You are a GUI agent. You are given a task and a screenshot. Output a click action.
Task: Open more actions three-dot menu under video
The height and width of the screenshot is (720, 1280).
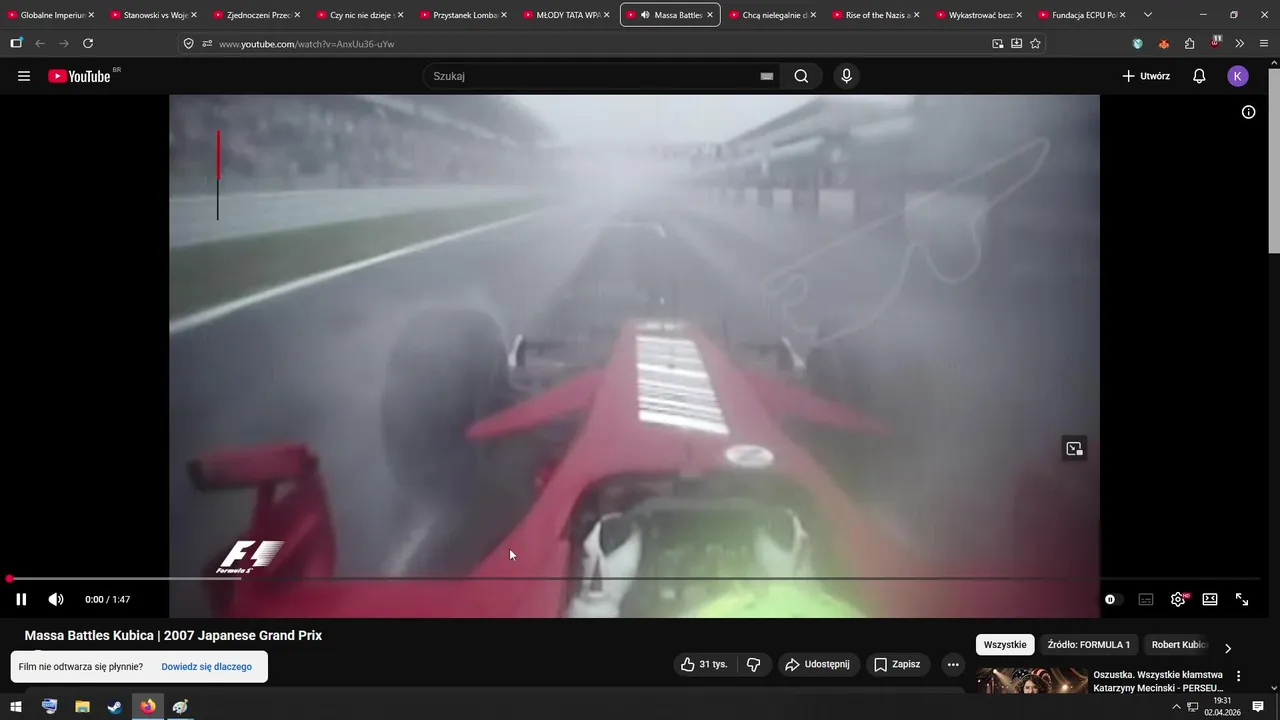[x=953, y=664]
